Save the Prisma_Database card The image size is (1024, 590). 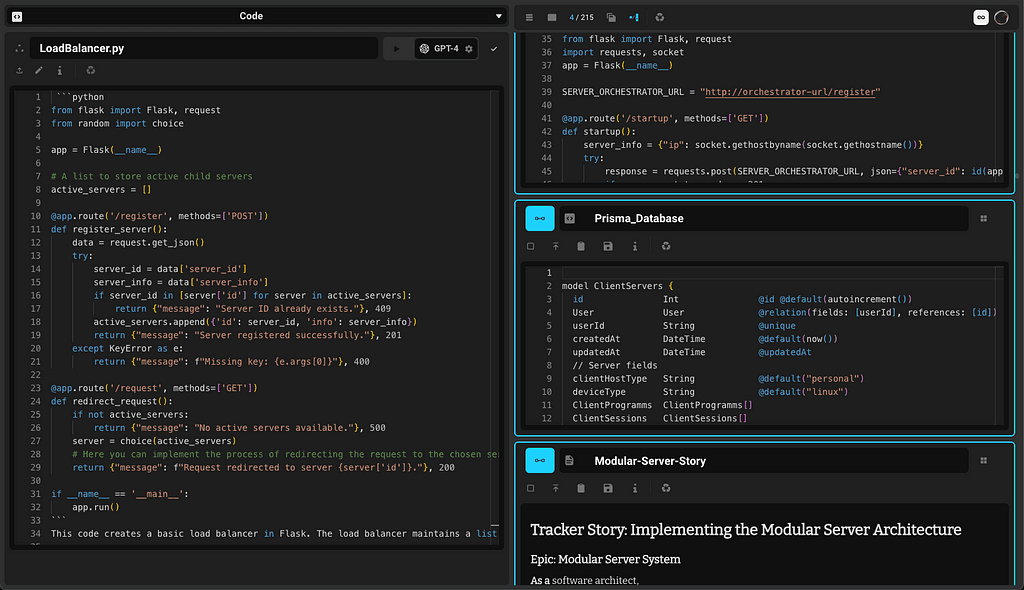point(608,246)
